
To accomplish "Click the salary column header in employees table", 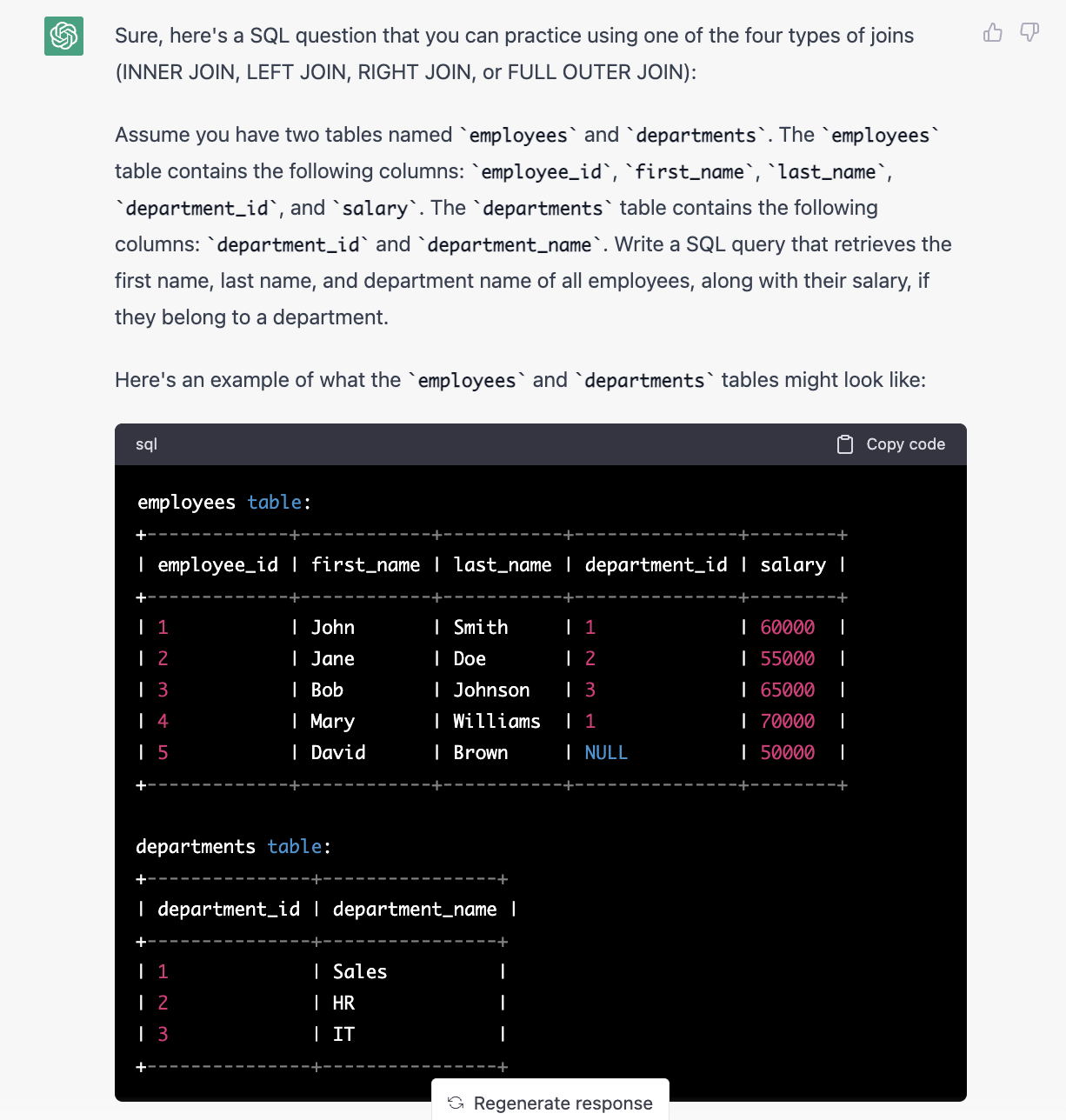I will tap(792, 564).
